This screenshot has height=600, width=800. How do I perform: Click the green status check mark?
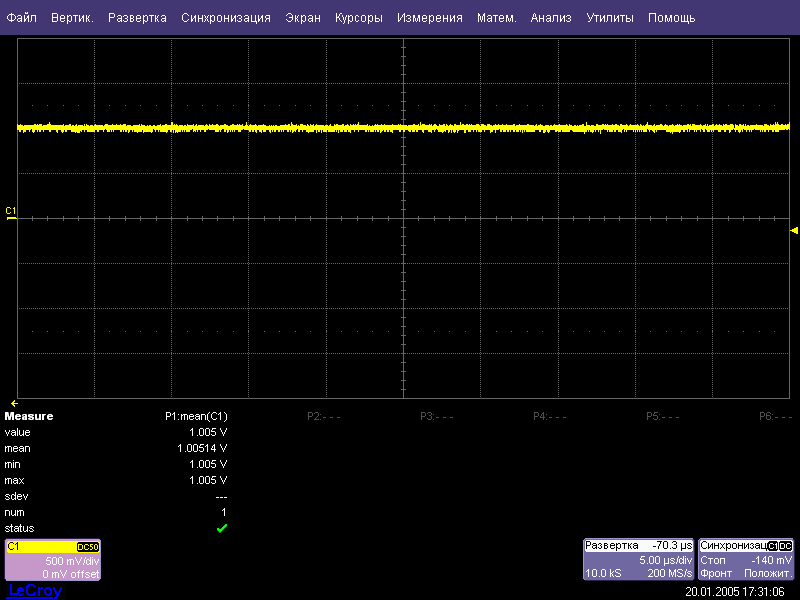pos(222,528)
